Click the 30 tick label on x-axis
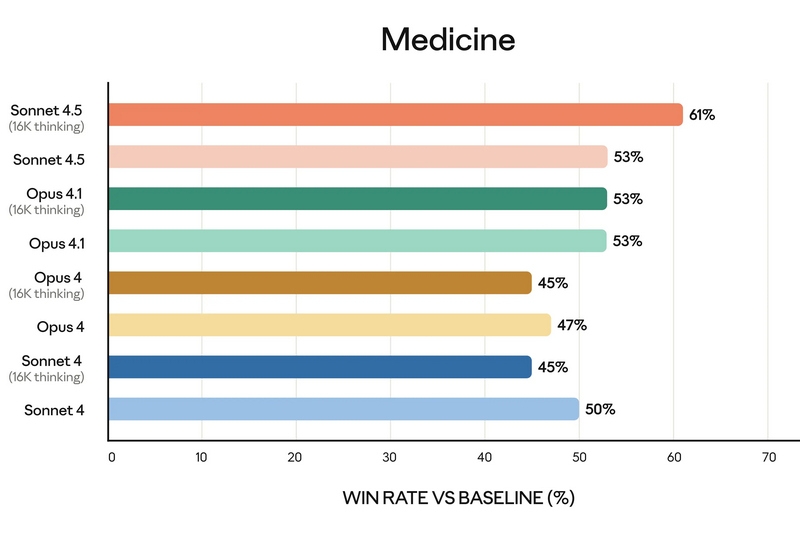Viewport: 800px width, 548px height. click(x=390, y=458)
